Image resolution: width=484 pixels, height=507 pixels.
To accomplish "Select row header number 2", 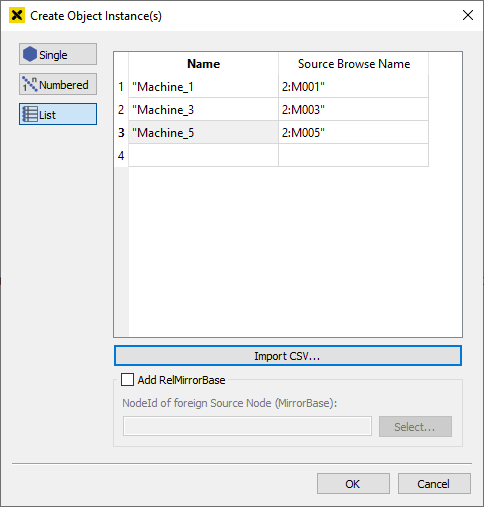I will pos(121,110).
